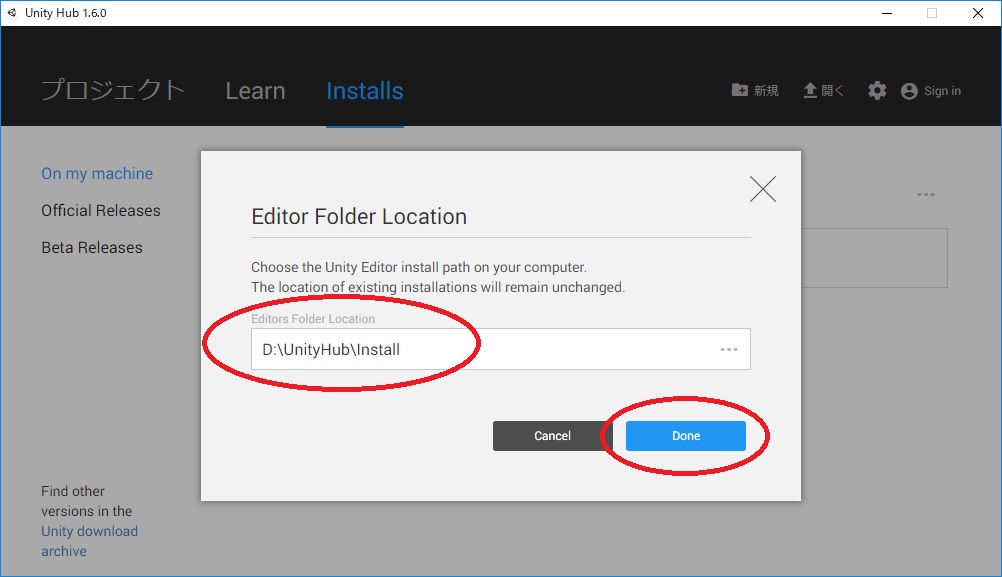Click the open project upload icon

(x=810, y=91)
